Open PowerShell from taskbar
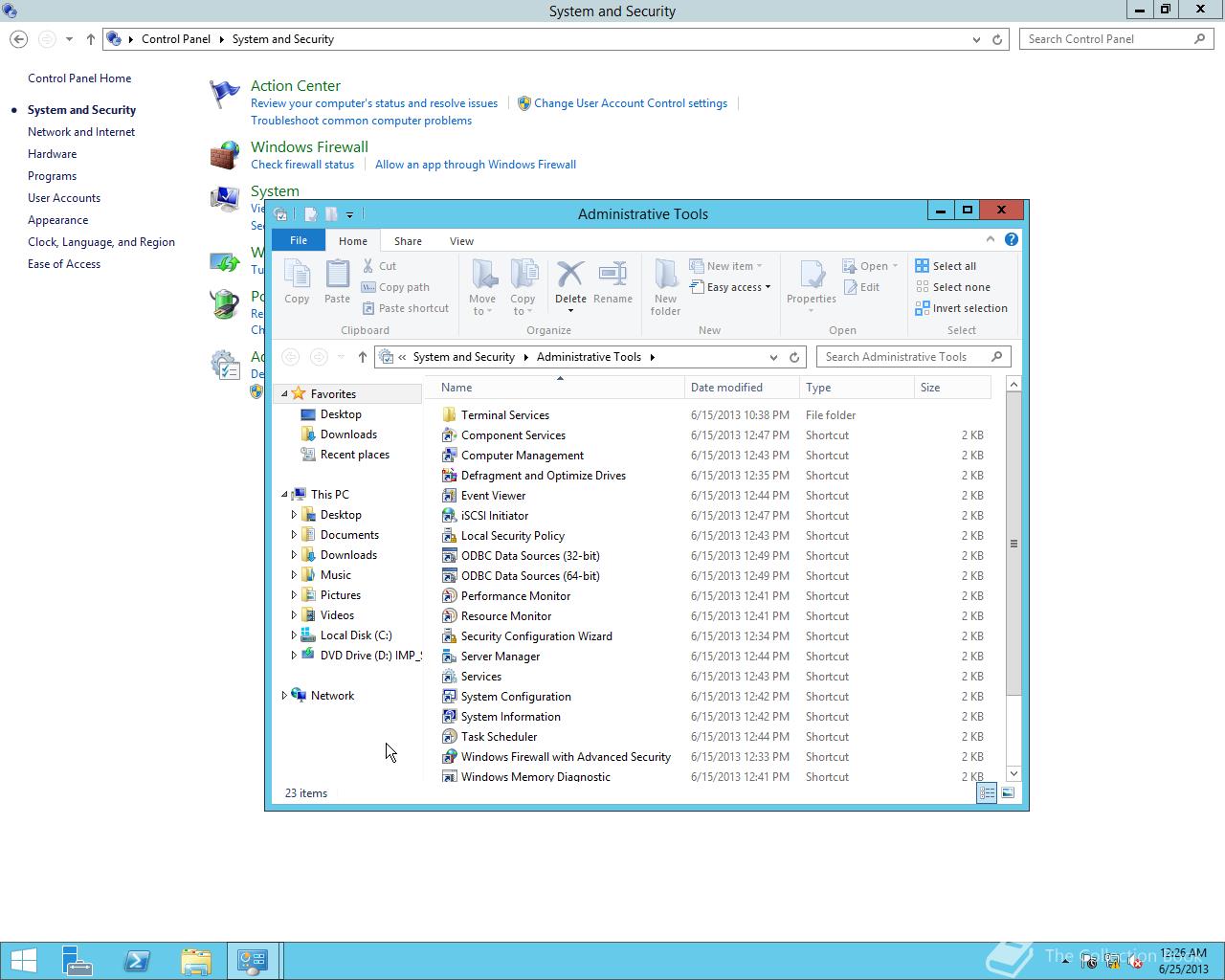The height and width of the screenshot is (980, 1225). pyautogui.click(x=136, y=961)
